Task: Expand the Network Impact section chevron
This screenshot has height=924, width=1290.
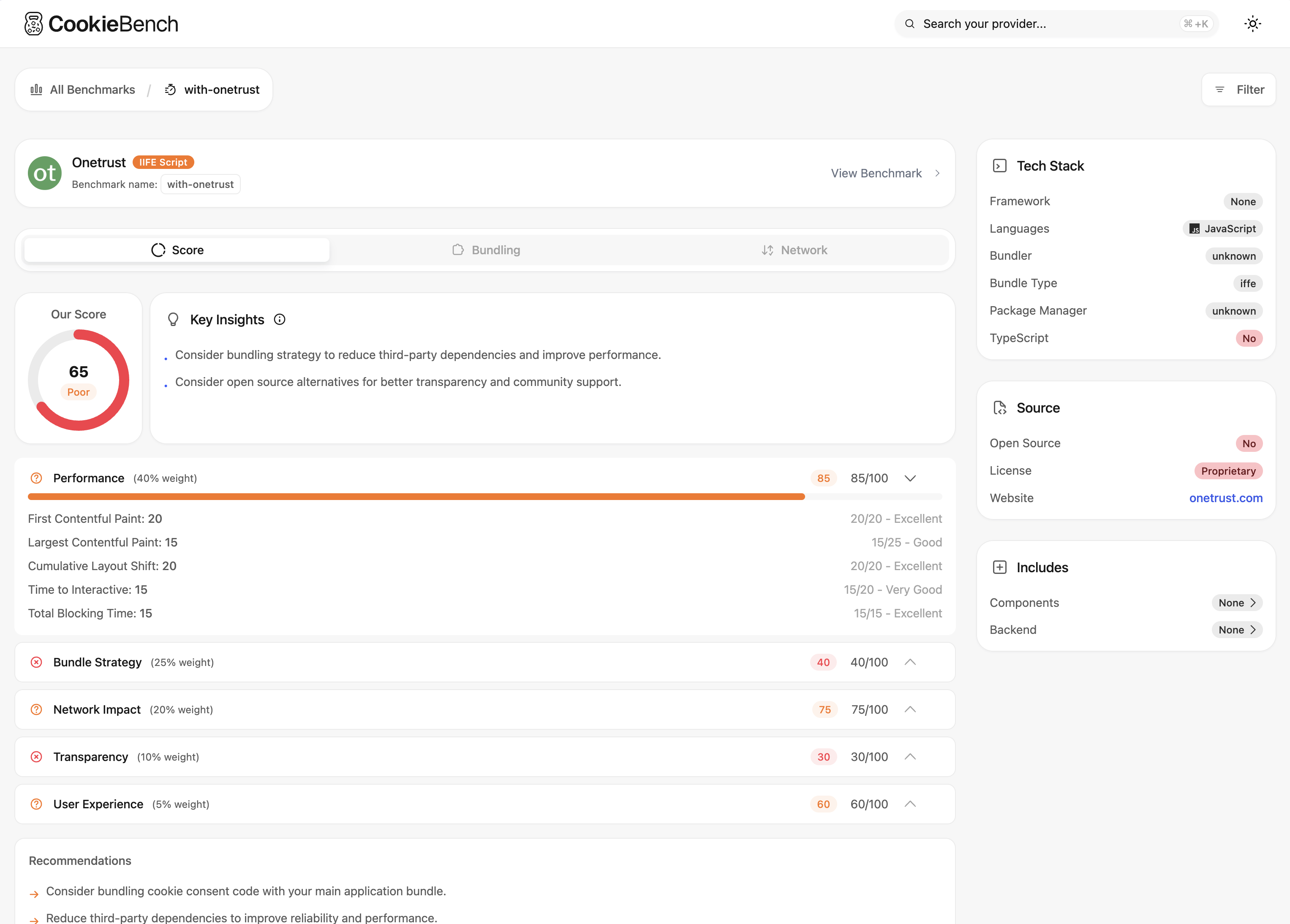Action: coord(910,709)
